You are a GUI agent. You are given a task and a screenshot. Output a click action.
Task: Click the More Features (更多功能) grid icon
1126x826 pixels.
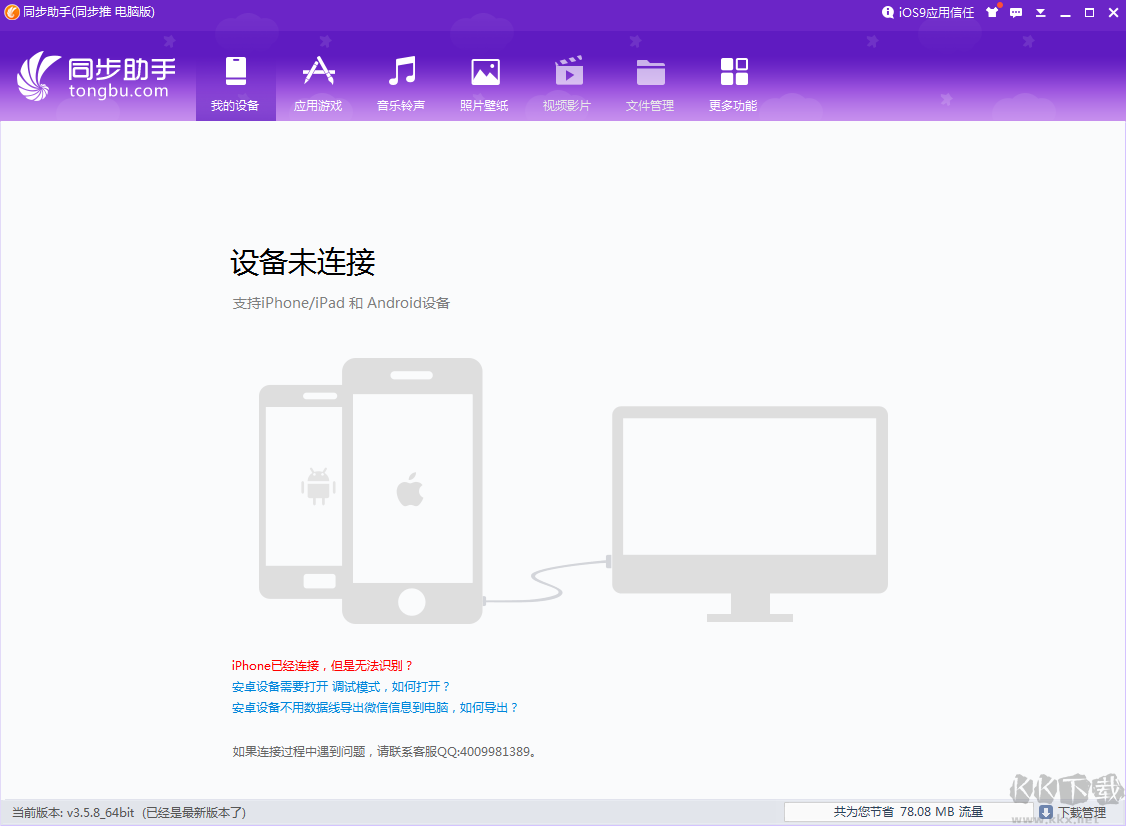coord(733,70)
